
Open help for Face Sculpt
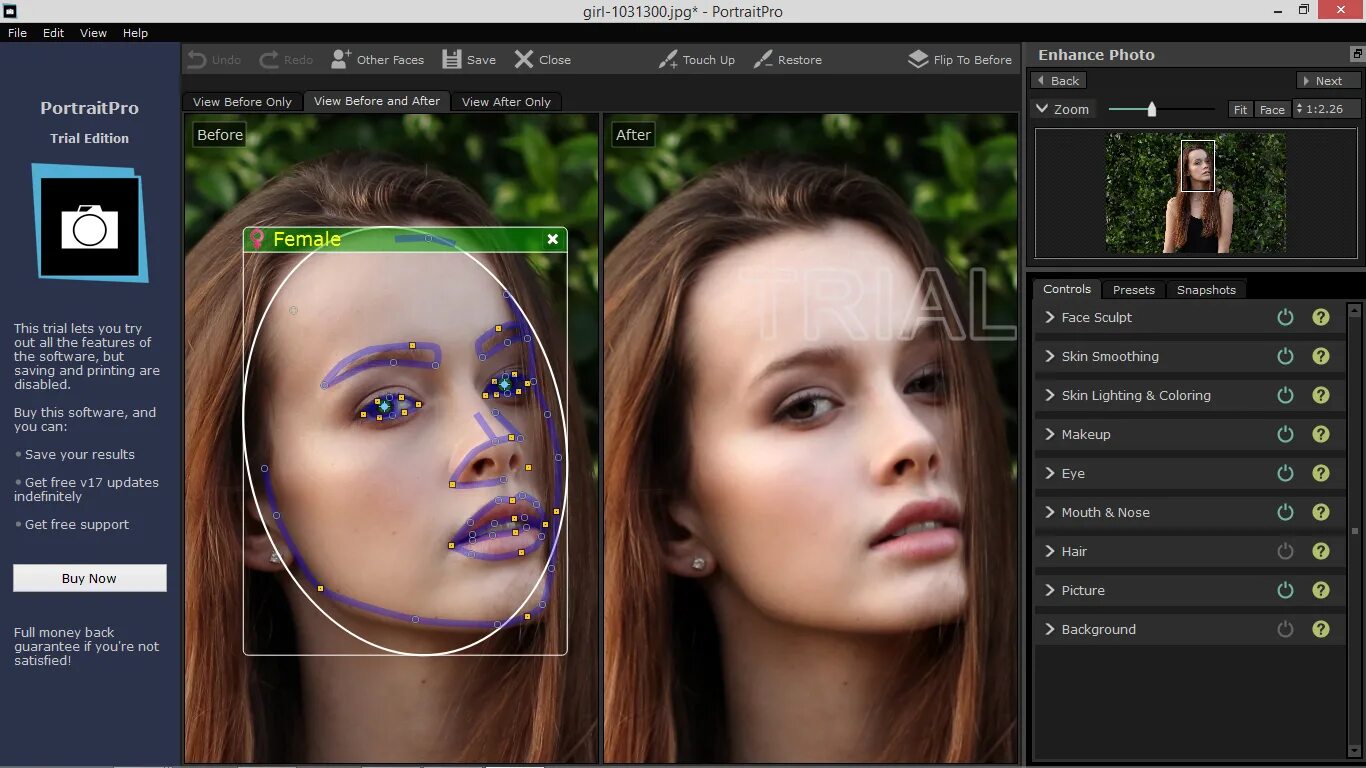(x=1321, y=317)
